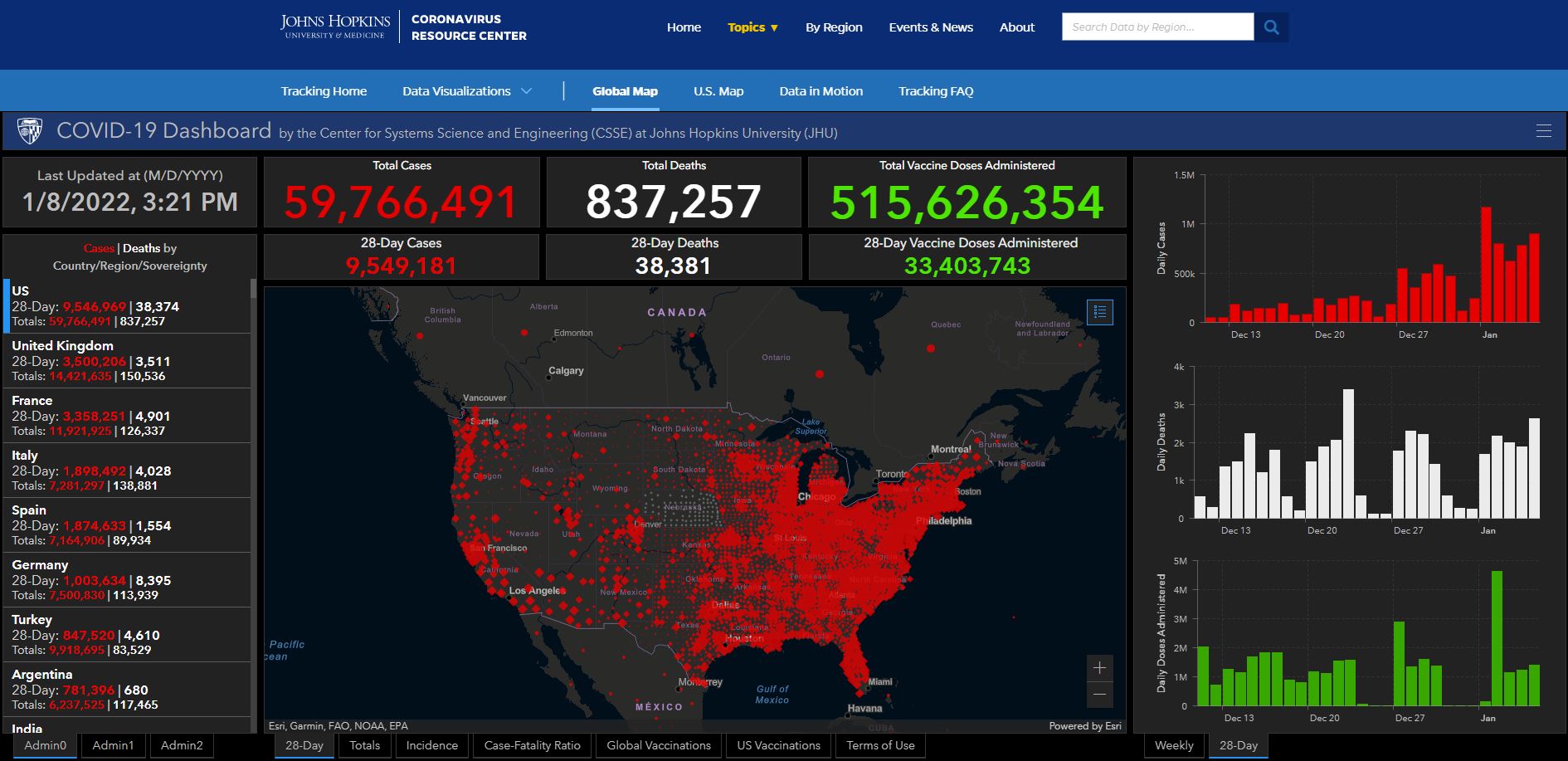Click the tallest green Daily Doses bar
Screen dimensions: 1568x761
tap(1497, 638)
